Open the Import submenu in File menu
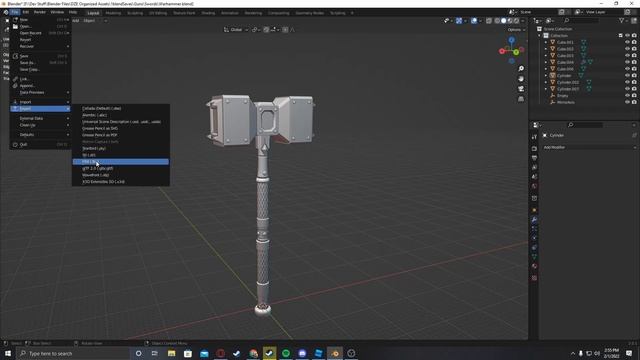640x360 pixels. pos(40,102)
